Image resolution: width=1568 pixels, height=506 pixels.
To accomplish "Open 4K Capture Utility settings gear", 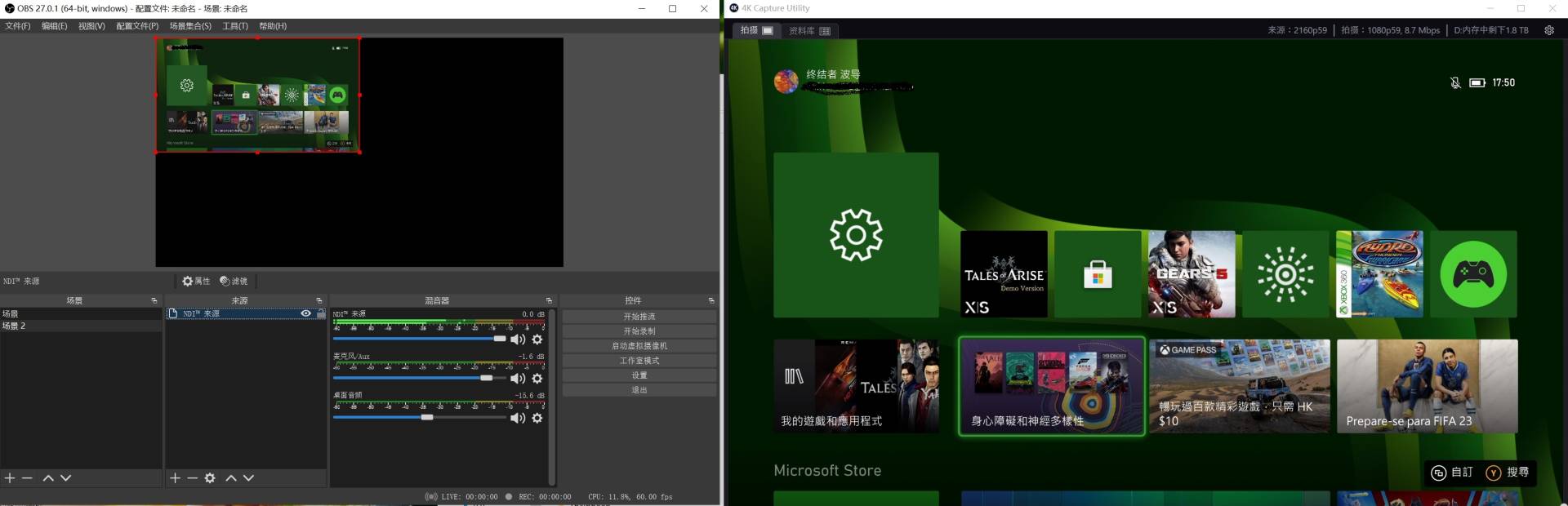I will (x=1549, y=30).
